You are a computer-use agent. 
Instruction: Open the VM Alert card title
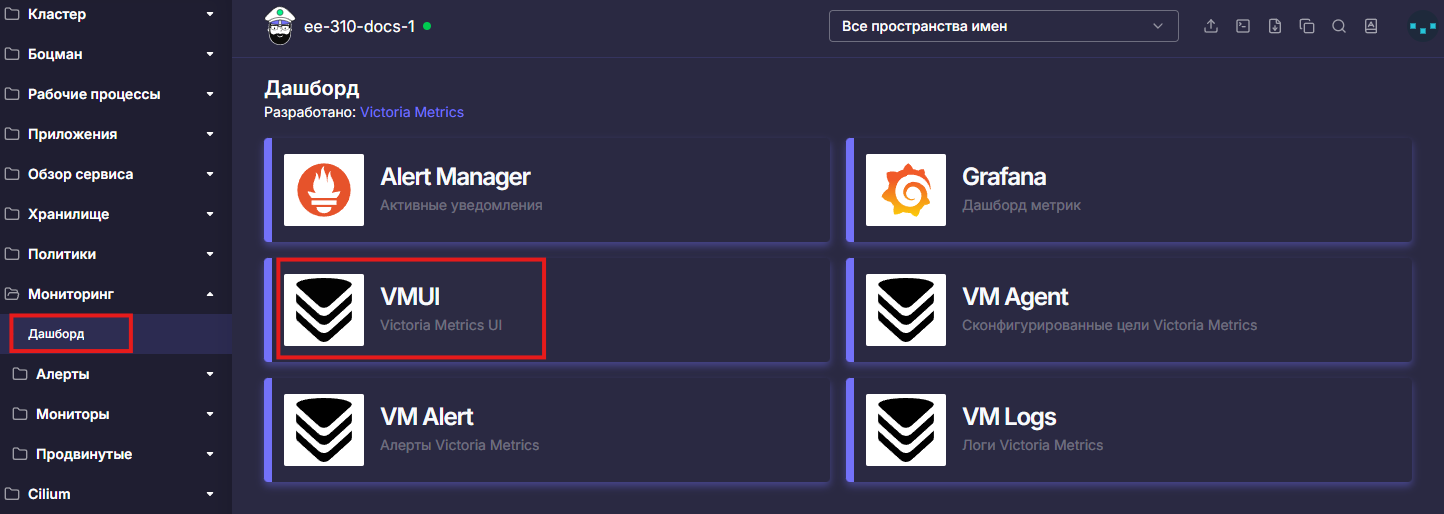(x=427, y=417)
